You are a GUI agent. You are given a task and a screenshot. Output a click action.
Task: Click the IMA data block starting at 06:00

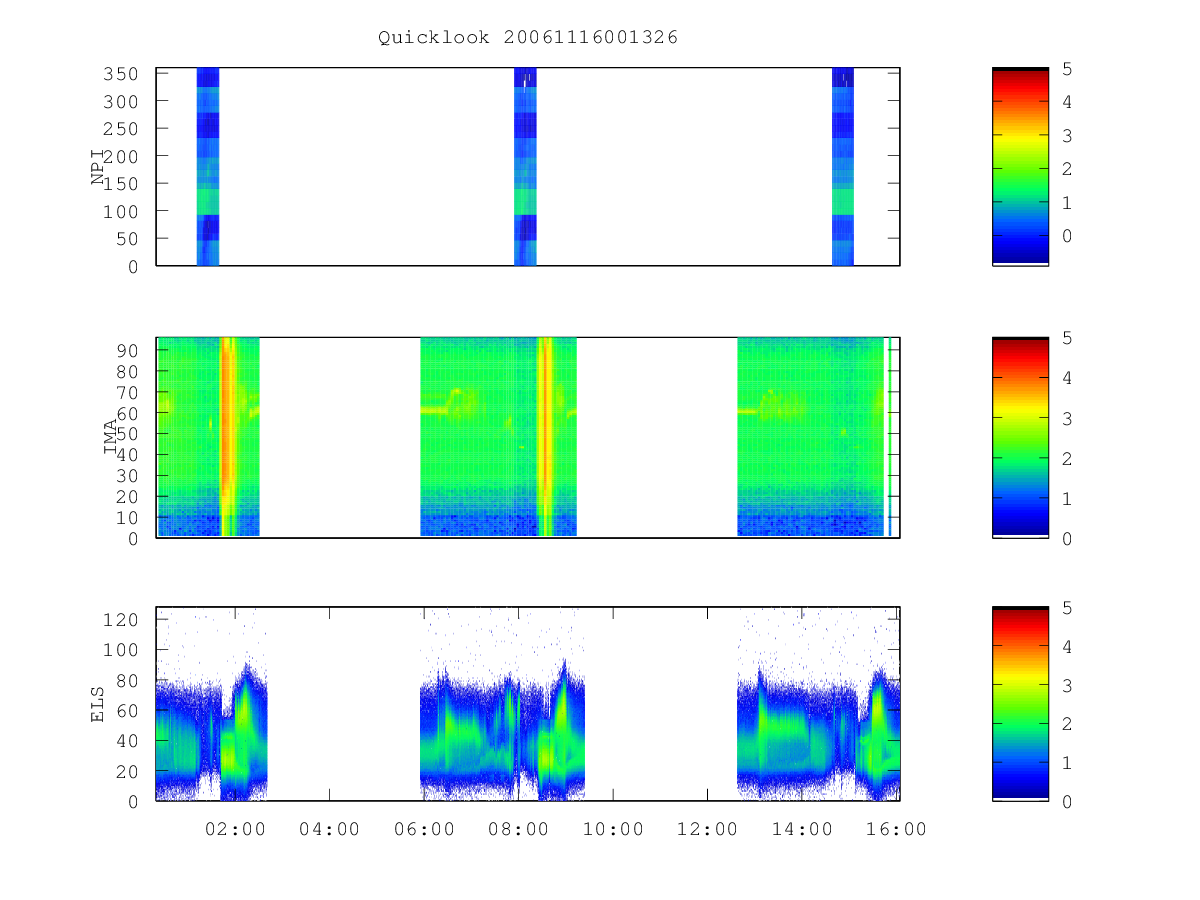[x=498, y=437]
